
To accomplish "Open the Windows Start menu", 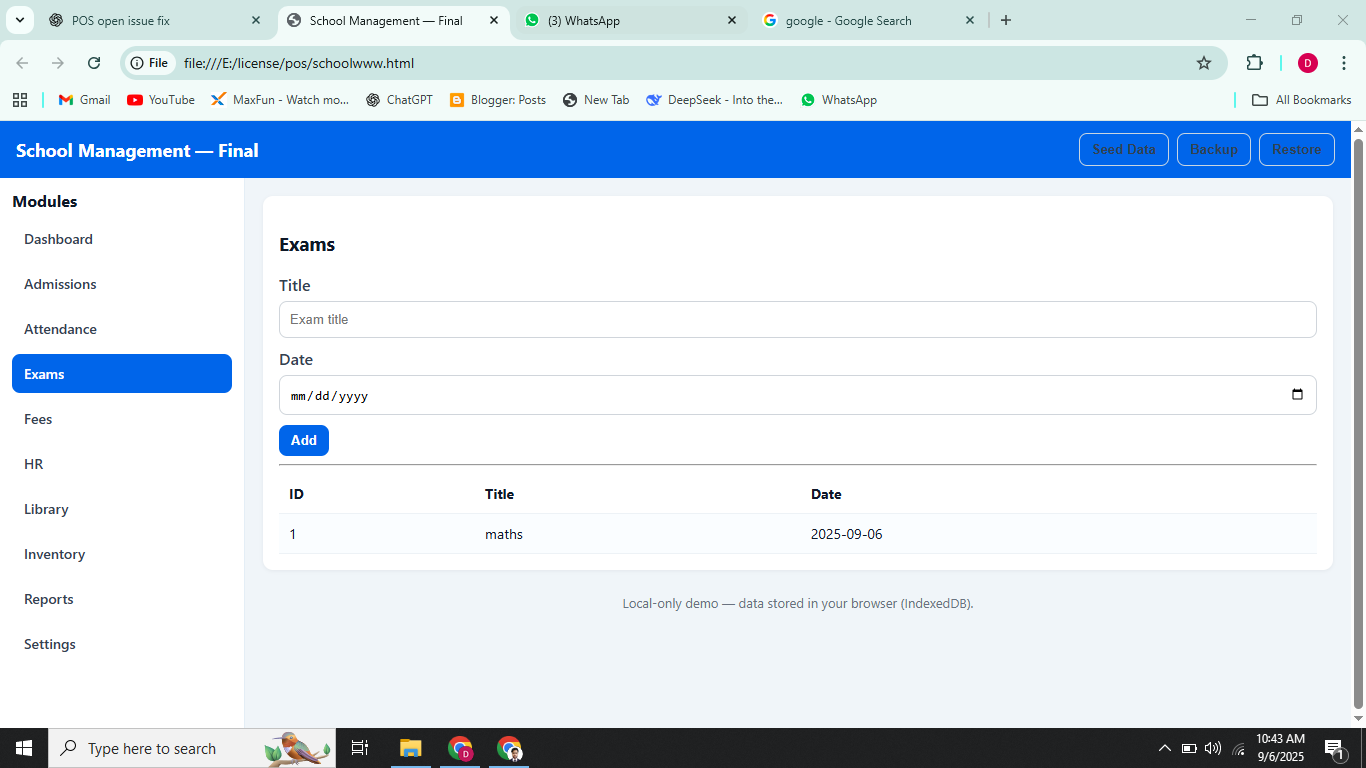I will (x=24, y=748).
